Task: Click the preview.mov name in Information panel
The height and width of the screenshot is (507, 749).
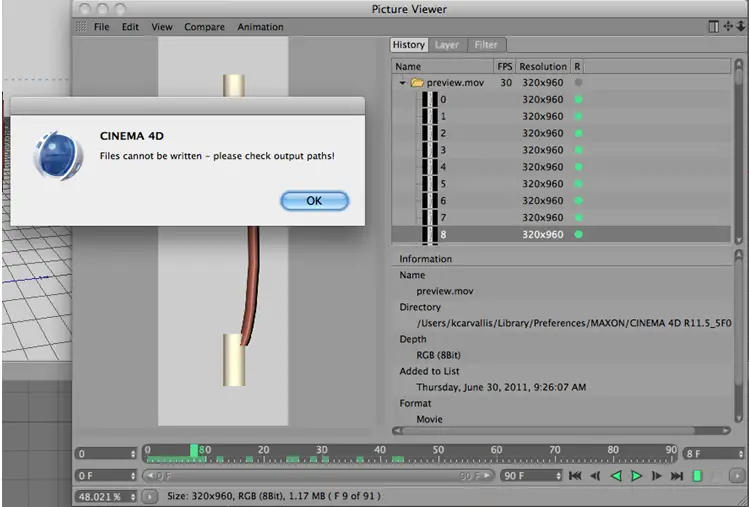Action: (x=445, y=291)
